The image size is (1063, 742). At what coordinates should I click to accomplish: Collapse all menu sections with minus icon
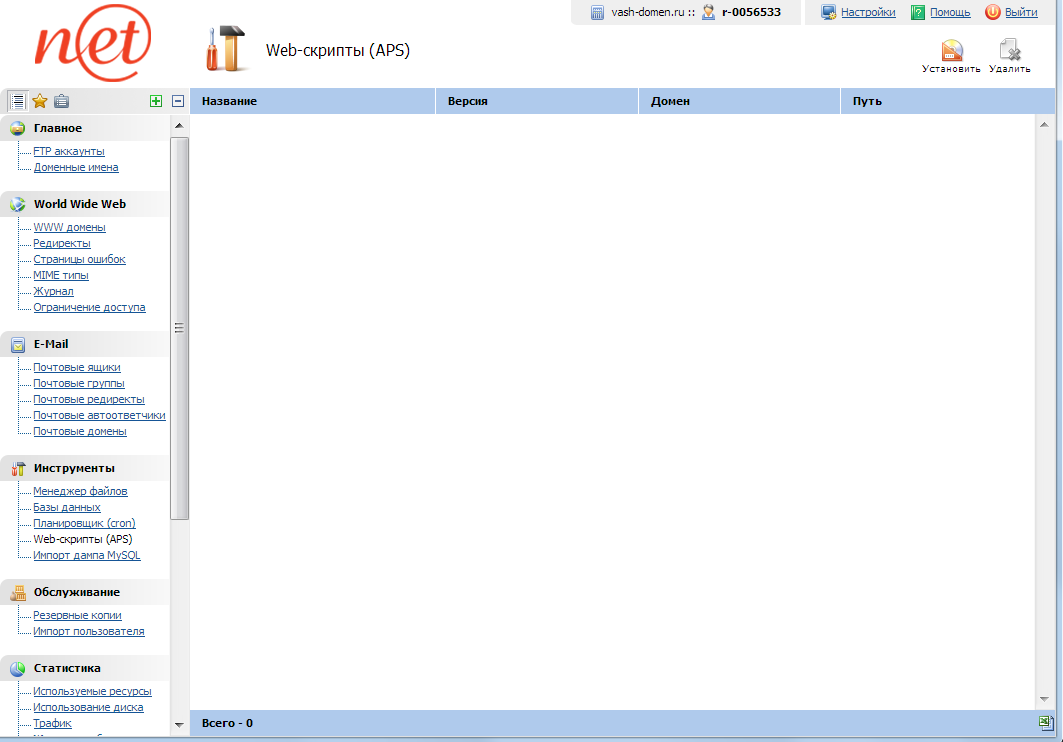(x=178, y=101)
